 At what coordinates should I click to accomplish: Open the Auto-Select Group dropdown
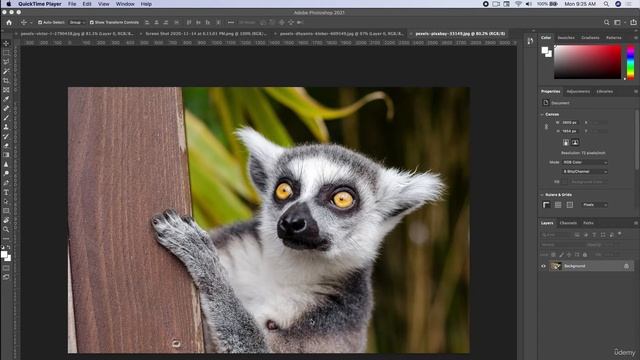pyautogui.click(x=77, y=22)
